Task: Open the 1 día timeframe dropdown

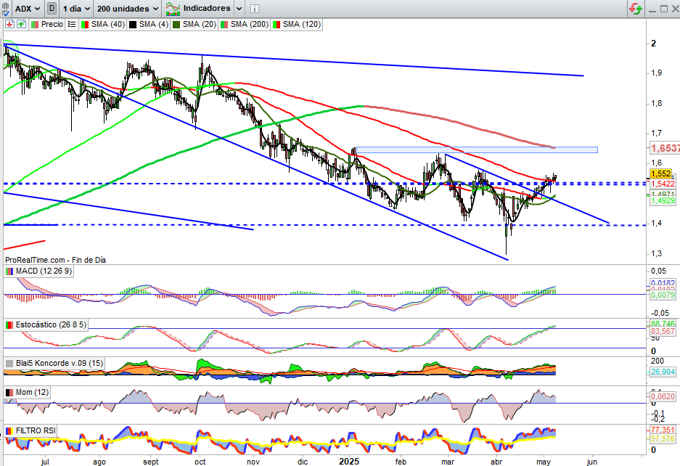Action: tap(75, 8)
